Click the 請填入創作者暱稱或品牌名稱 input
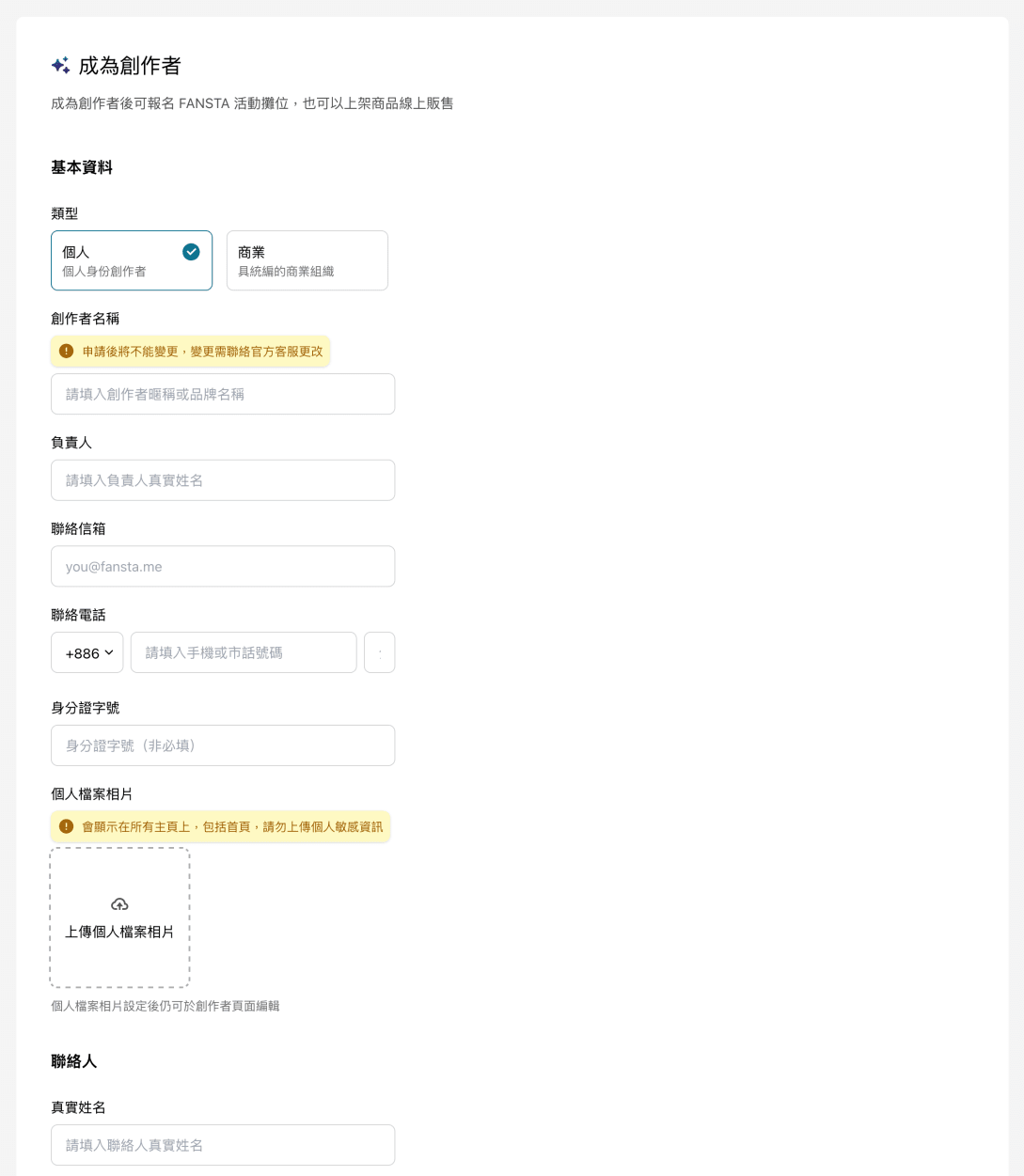The image size is (1024, 1176). point(223,394)
